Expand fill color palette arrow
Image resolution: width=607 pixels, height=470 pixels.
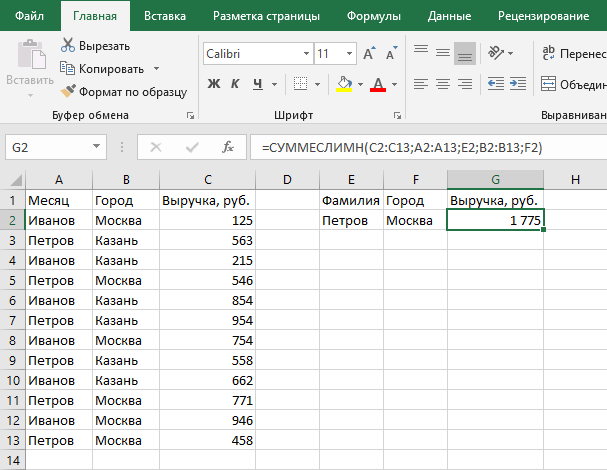[x=360, y=84]
